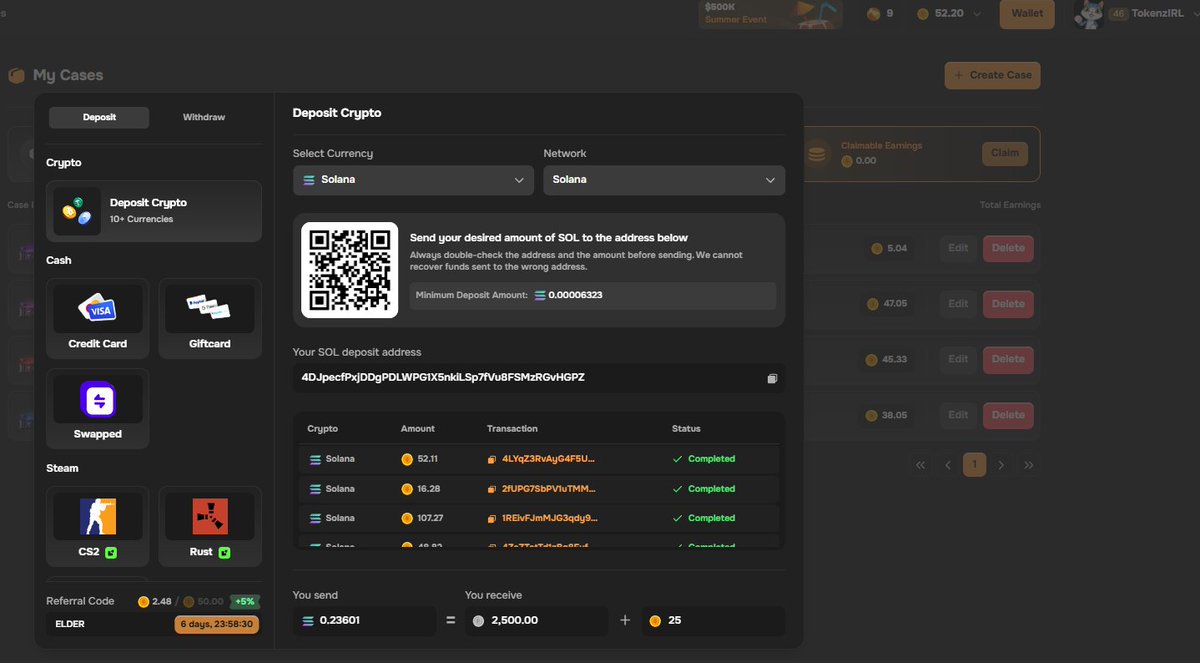The image size is (1200, 663).
Task: Jump to first page double arrow
Action: pyautogui.click(x=921, y=465)
